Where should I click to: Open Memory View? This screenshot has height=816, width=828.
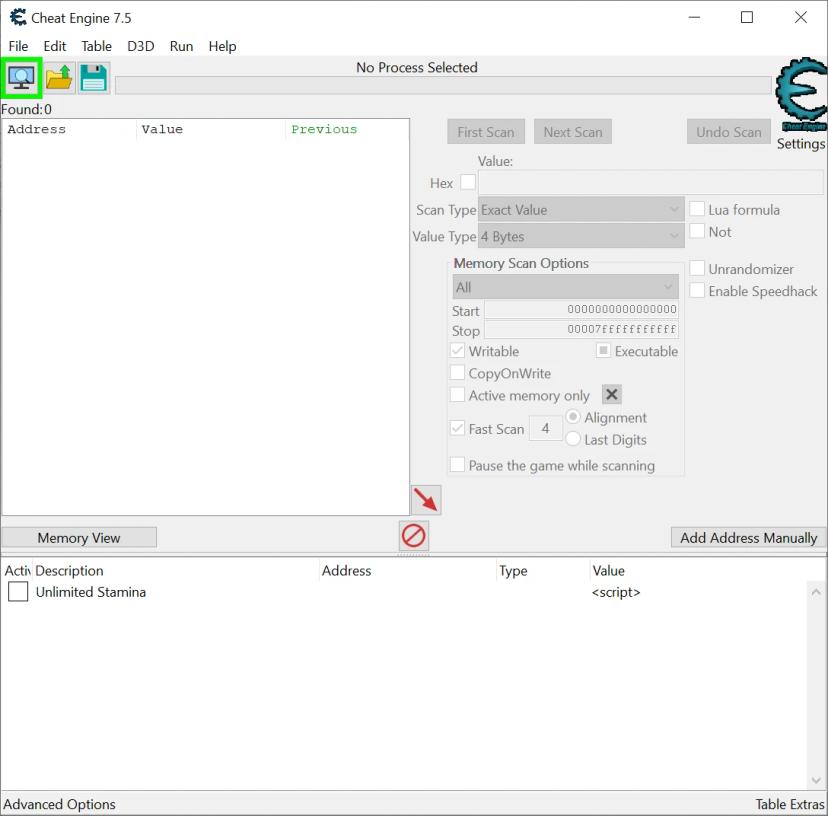point(79,538)
